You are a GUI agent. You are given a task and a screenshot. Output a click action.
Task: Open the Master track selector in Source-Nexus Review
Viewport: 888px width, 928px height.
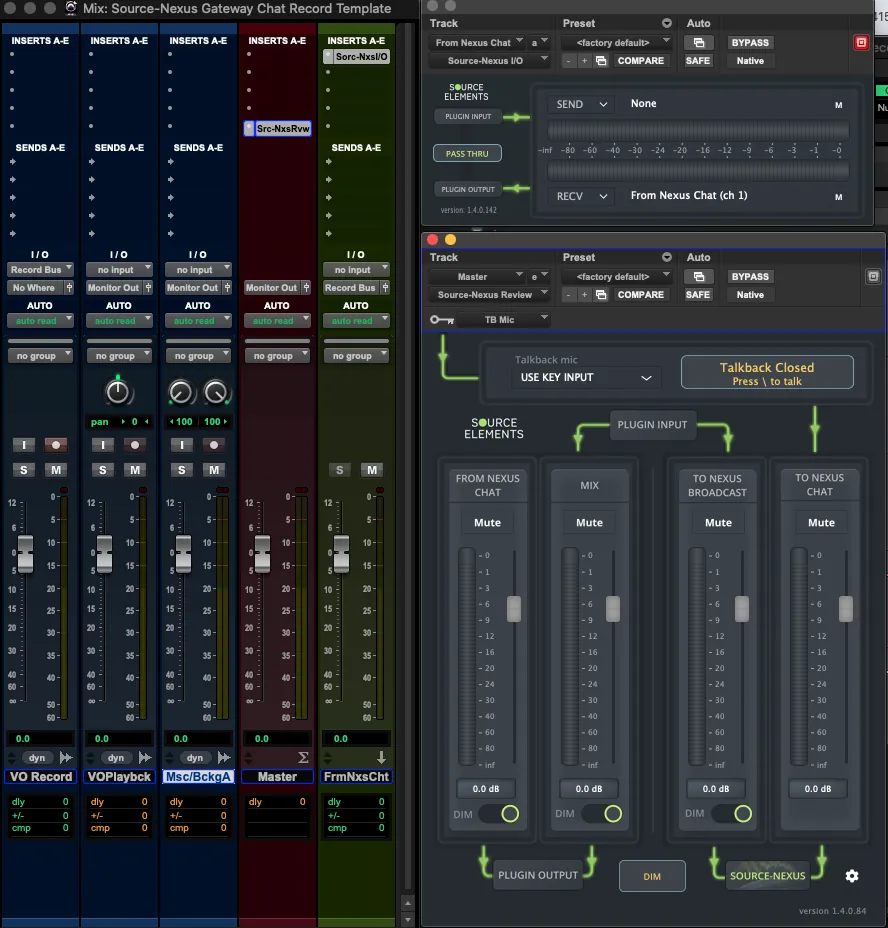477,276
